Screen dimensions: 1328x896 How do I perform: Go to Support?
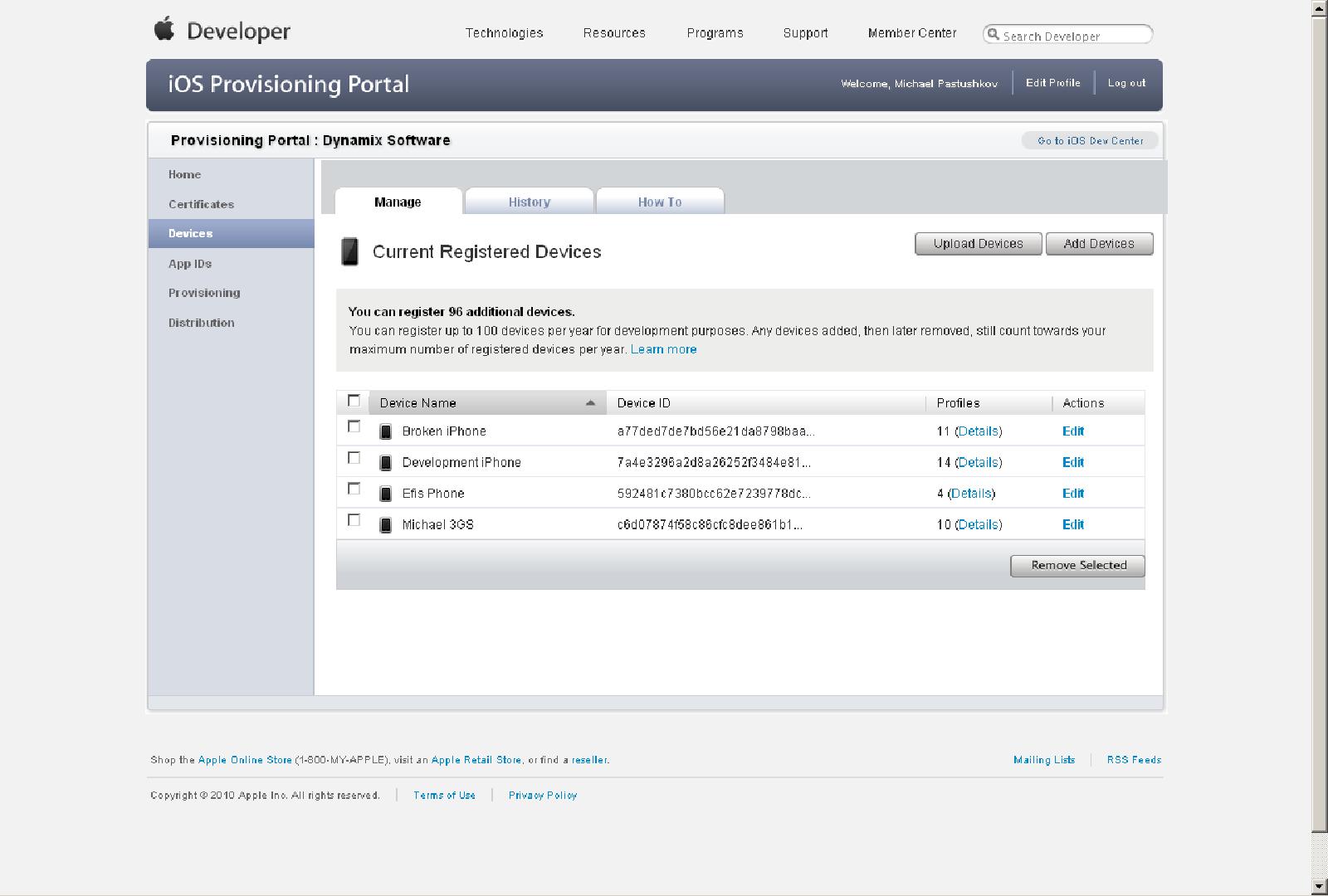click(x=805, y=33)
